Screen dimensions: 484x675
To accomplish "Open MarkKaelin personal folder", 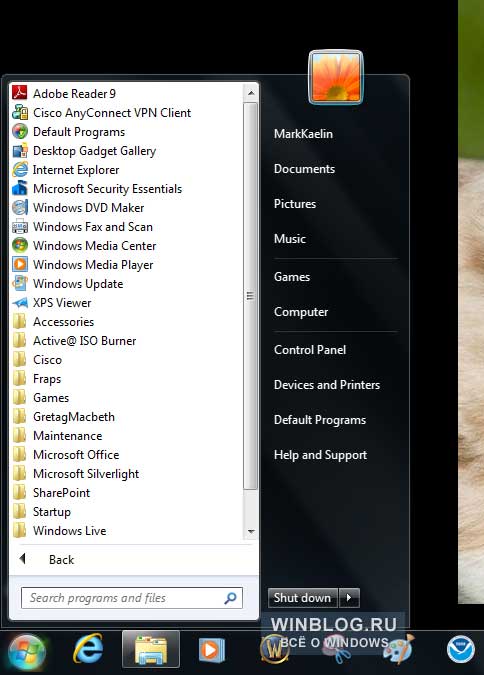I will click(303, 134).
